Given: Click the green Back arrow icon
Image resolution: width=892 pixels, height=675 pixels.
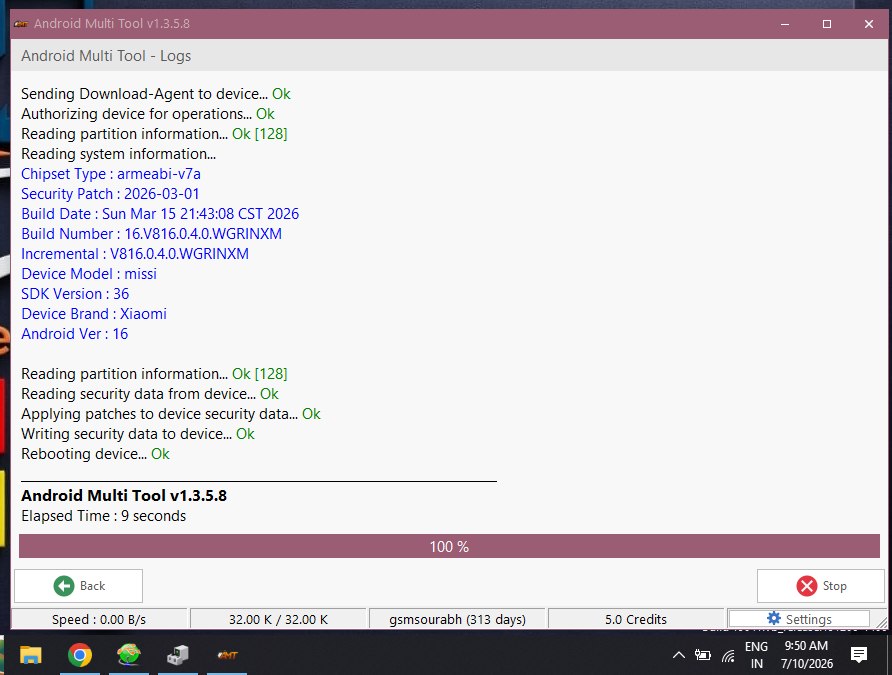Looking at the screenshot, I should [x=64, y=586].
